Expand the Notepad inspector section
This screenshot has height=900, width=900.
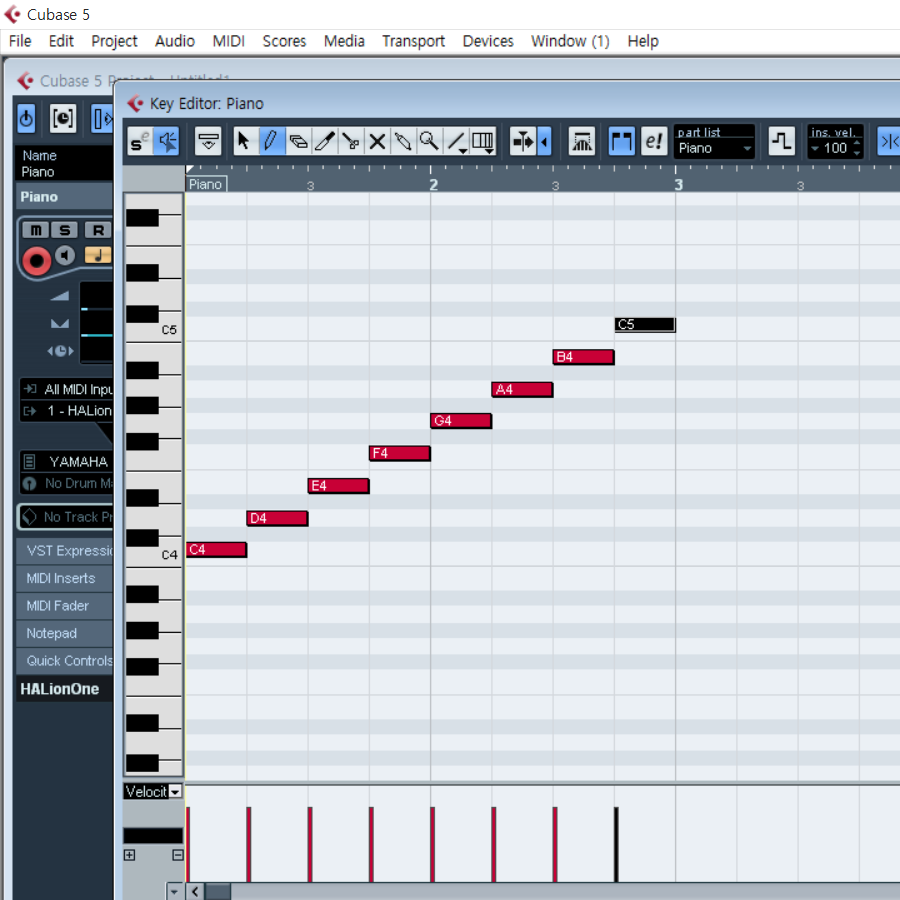pos(65,633)
